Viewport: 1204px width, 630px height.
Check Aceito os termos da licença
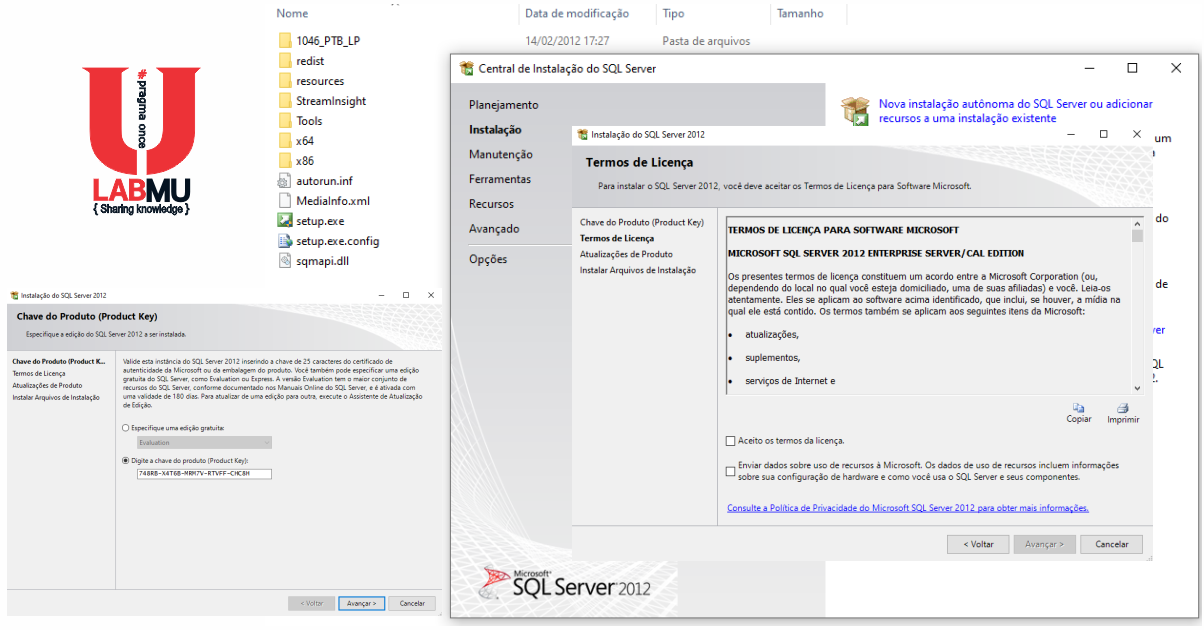tap(731, 441)
